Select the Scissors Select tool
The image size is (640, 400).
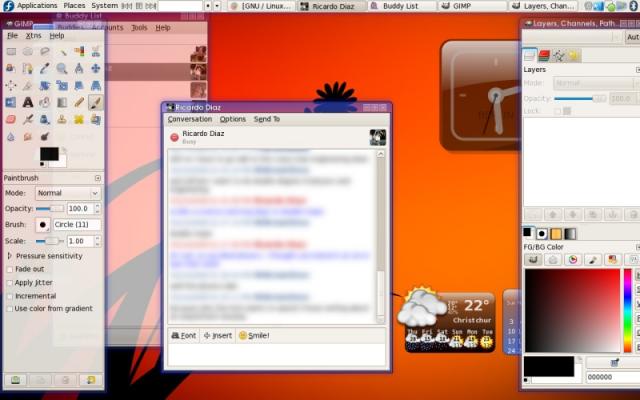pyautogui.click(x=96, y=51)
